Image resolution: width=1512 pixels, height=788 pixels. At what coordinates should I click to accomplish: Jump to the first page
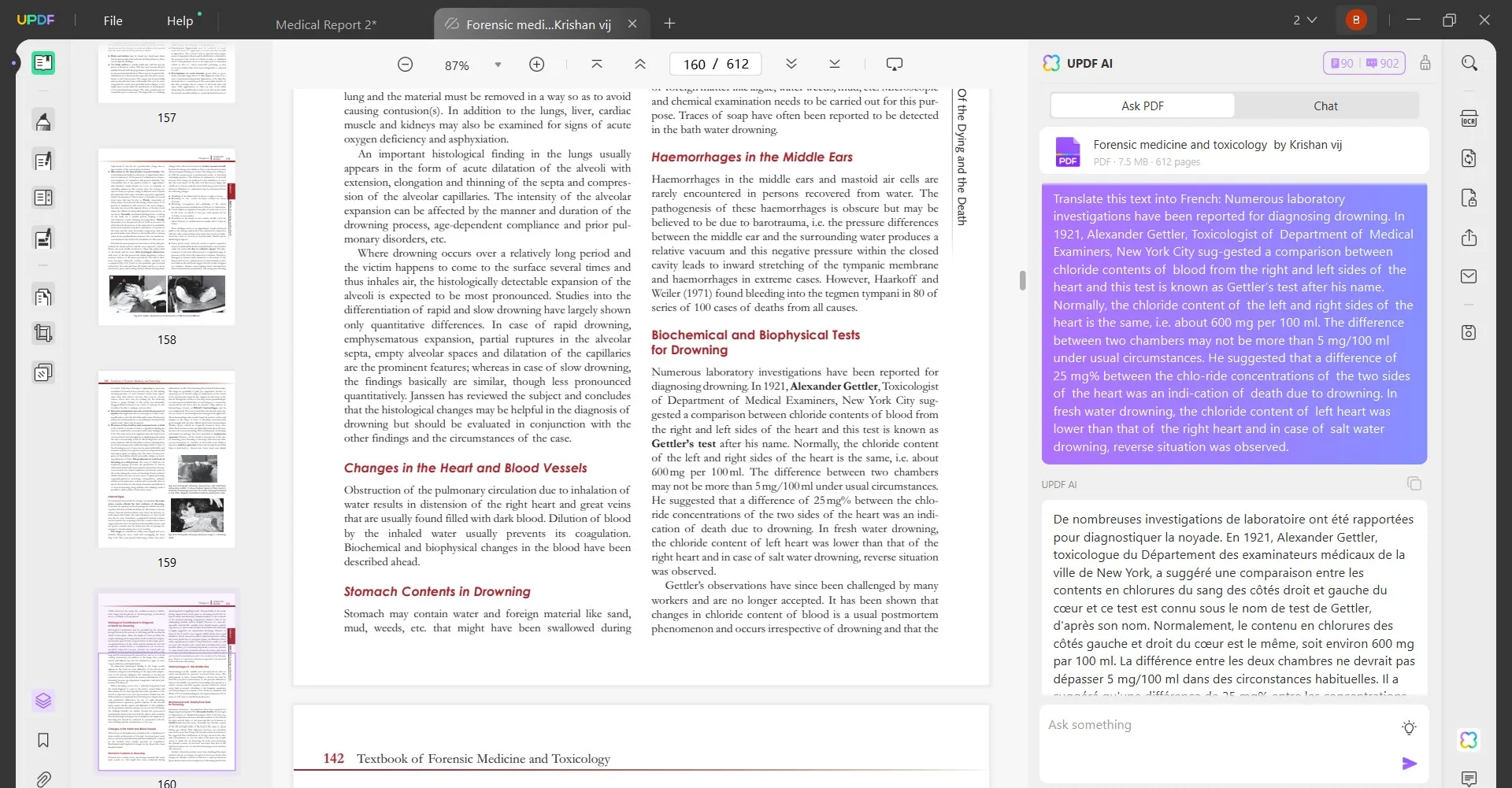click(x=597, y=65)
